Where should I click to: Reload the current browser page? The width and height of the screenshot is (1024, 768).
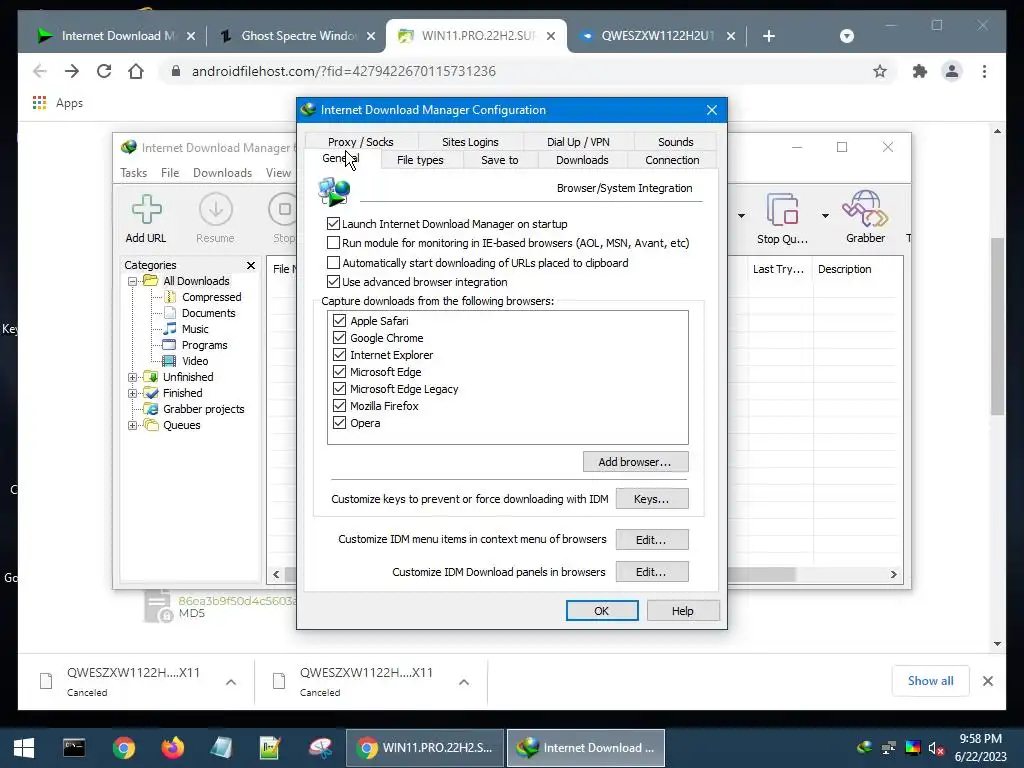coord(104,71)
